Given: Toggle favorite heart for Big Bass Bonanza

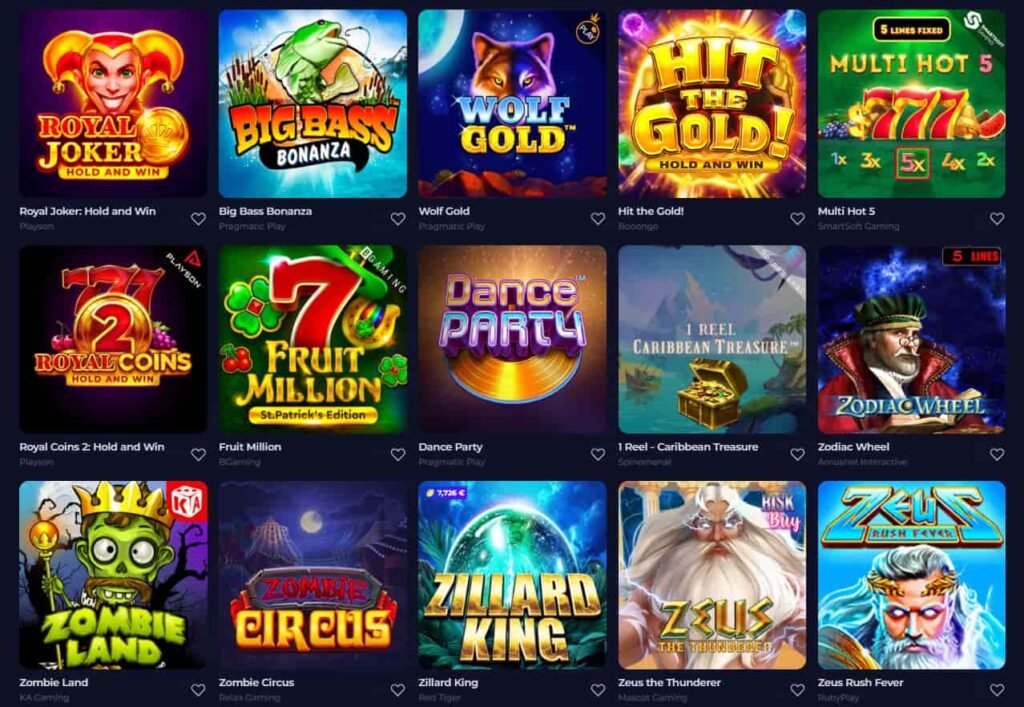Looking at the screenshot, I should point(398,219).
